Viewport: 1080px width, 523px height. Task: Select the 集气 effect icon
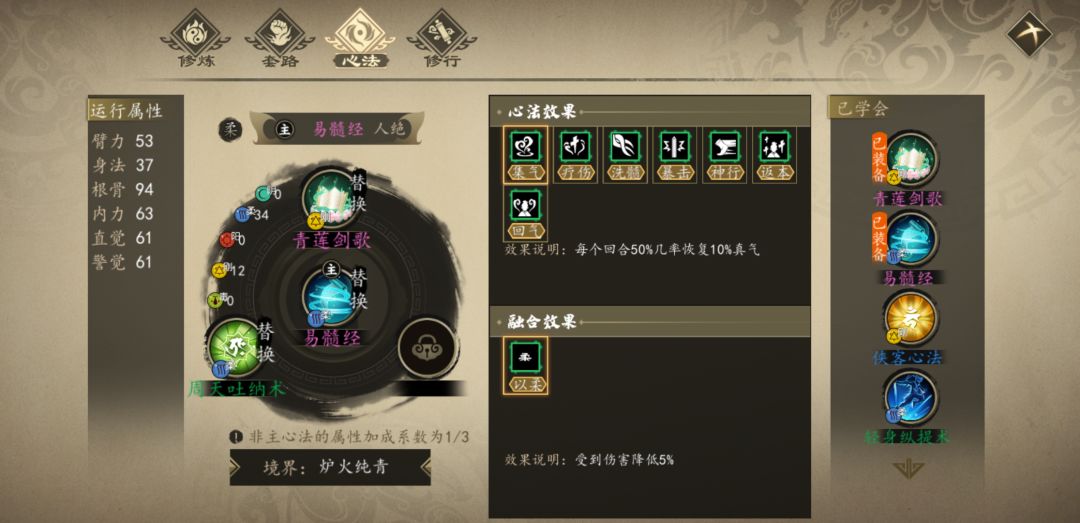[526, 154]
